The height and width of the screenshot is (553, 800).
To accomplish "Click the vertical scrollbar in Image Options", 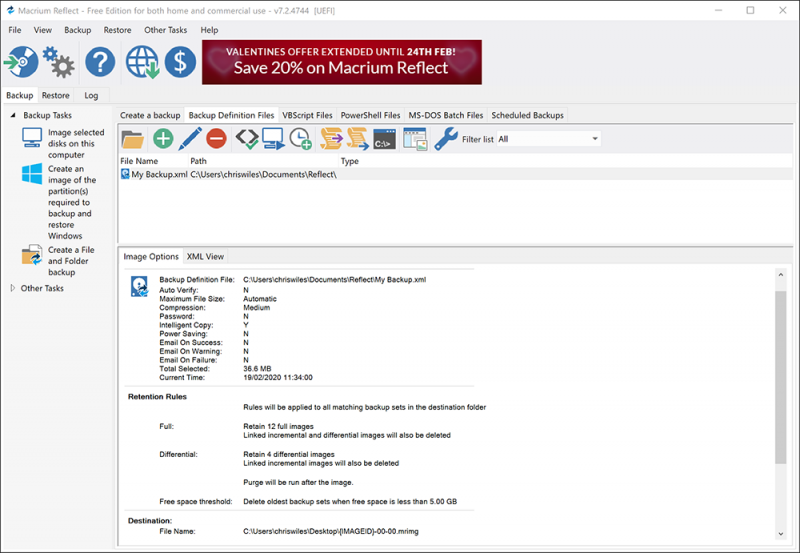I will tap(781, 380).
